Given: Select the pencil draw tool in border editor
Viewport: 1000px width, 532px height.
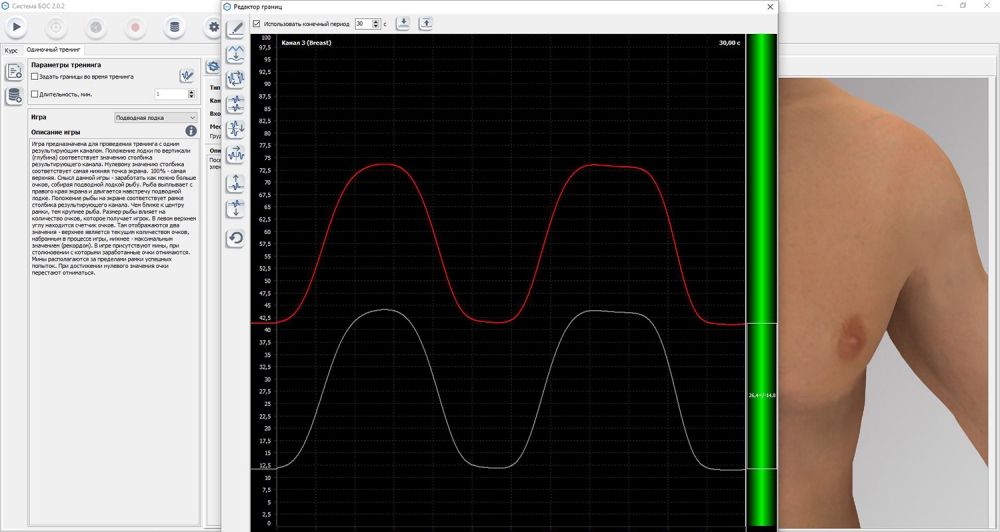Looking at the screenshot, I should (236, 29).
